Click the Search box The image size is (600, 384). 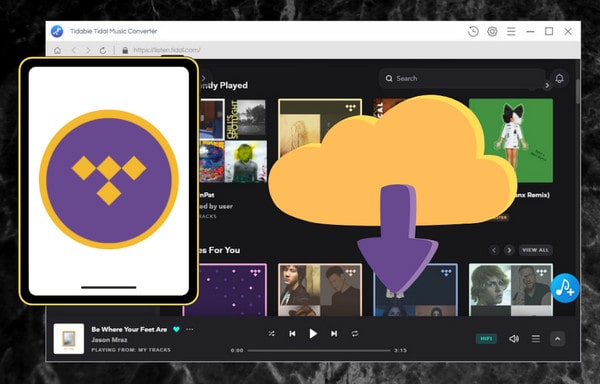coord(462,78)
